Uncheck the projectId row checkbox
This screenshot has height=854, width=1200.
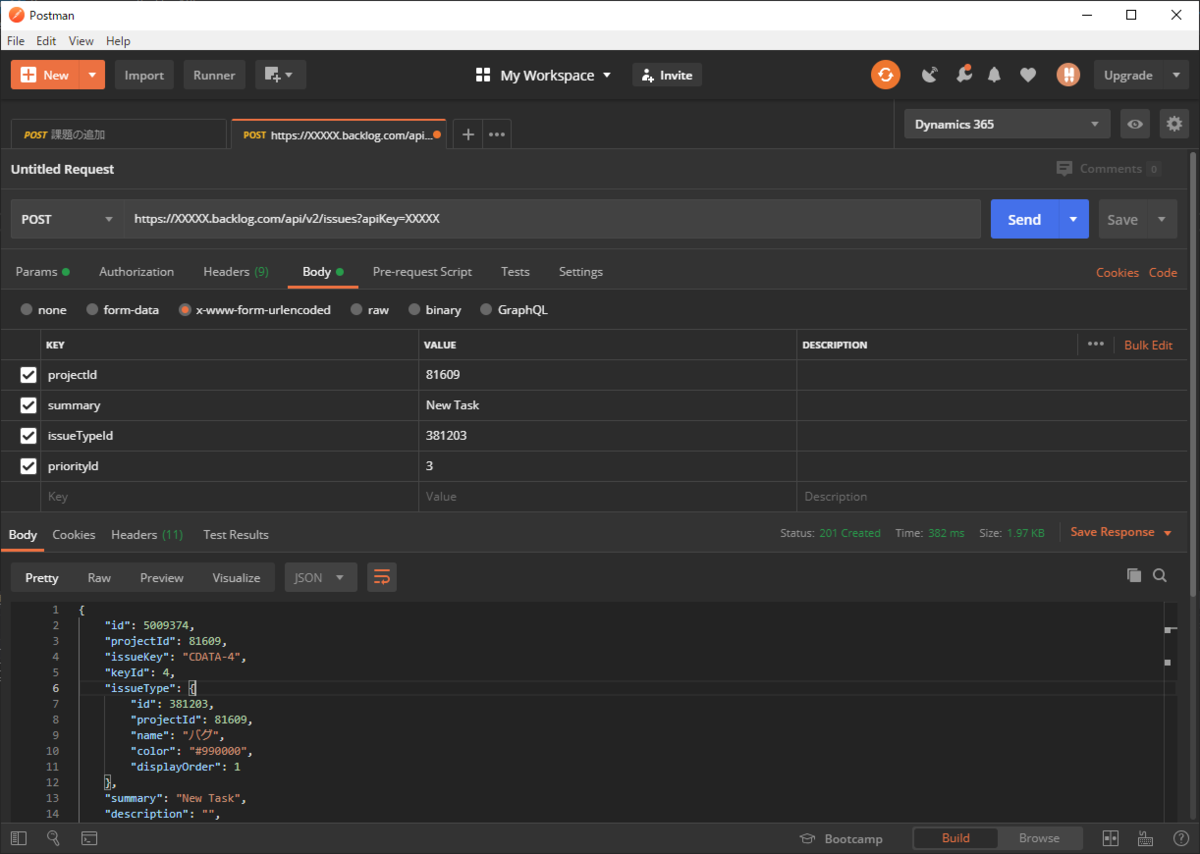pyautogui.click(x=29, y=375)
